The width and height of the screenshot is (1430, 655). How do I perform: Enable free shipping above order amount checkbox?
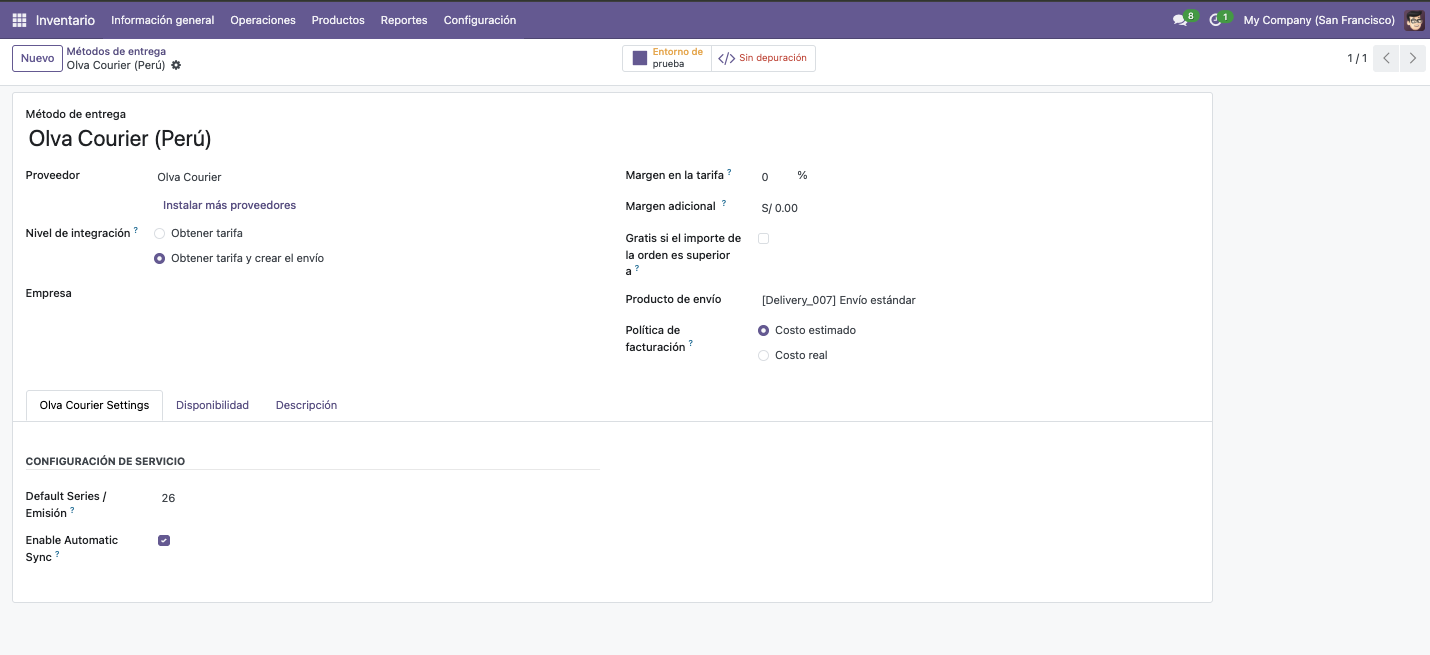764,239
